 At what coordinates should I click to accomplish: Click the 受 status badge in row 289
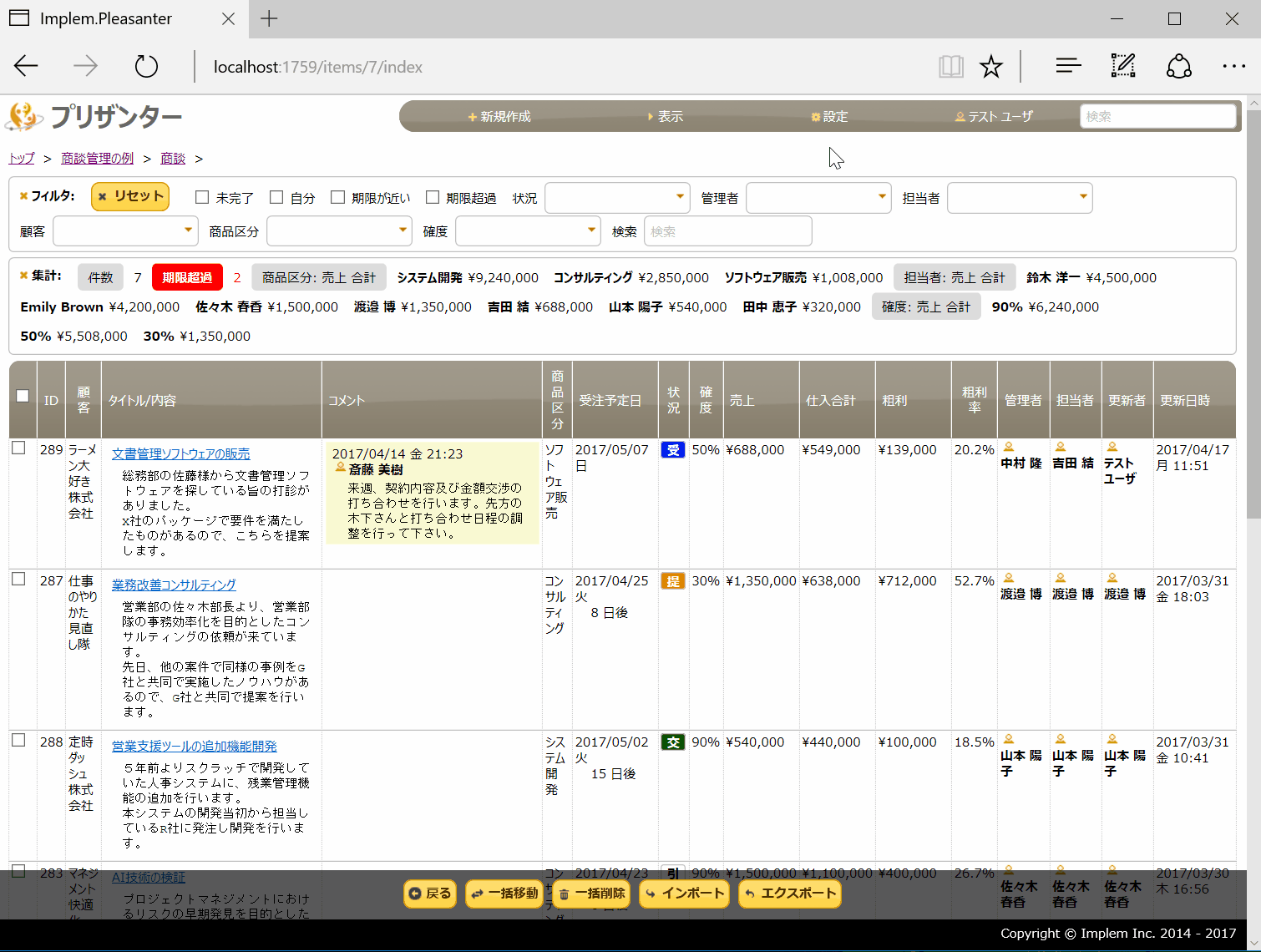673,450
